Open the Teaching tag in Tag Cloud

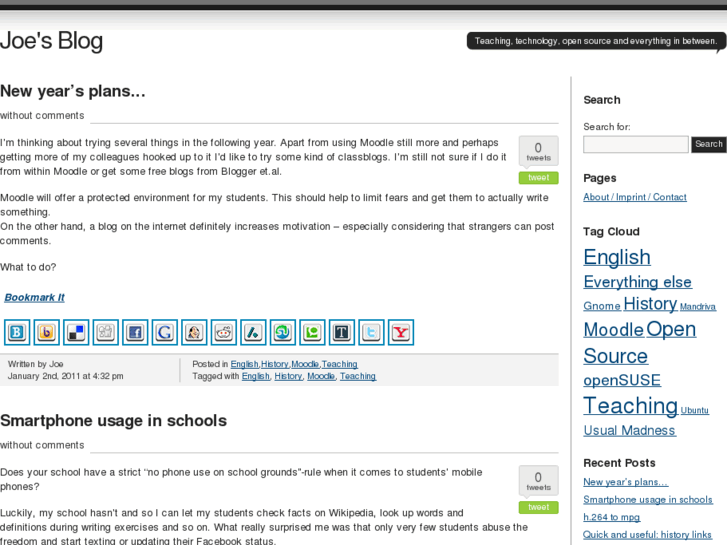pyautogui.click(x=631, y=406)
